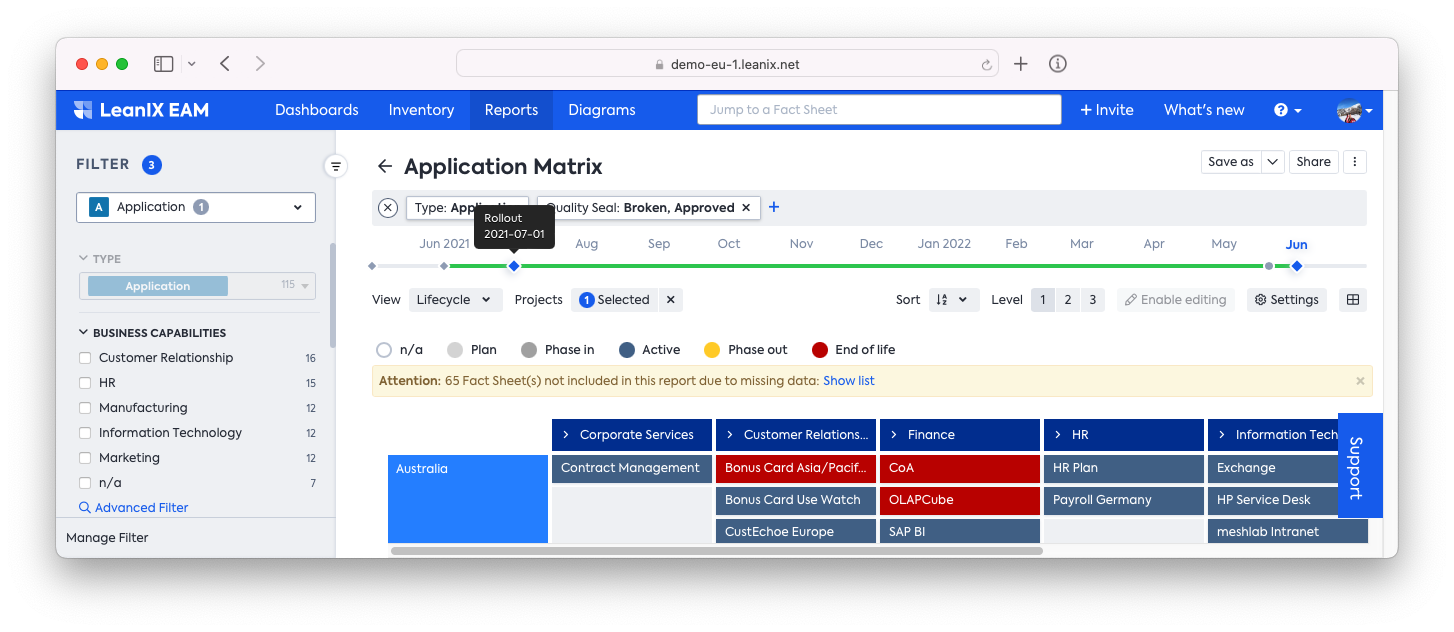Open the Type Application value dropdown
Screen dimensions: 1454x632
pos(198,286)
